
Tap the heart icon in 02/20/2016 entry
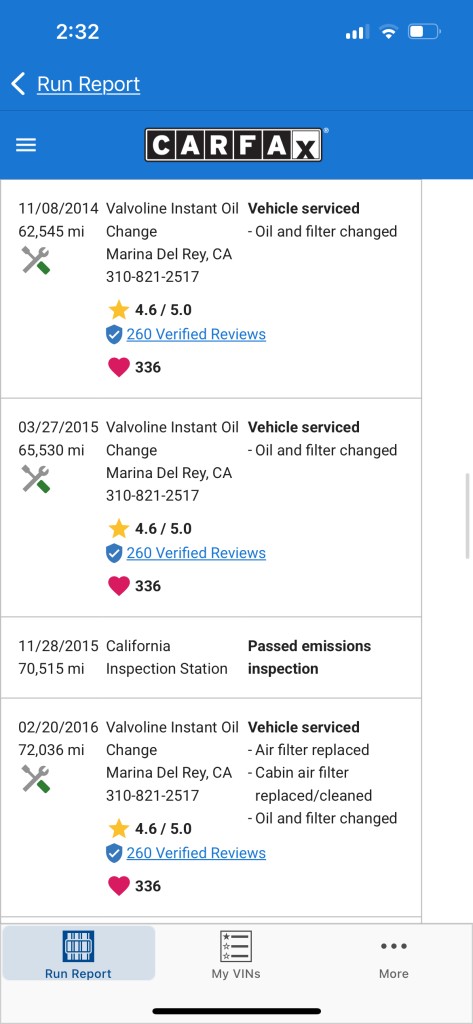119,886
